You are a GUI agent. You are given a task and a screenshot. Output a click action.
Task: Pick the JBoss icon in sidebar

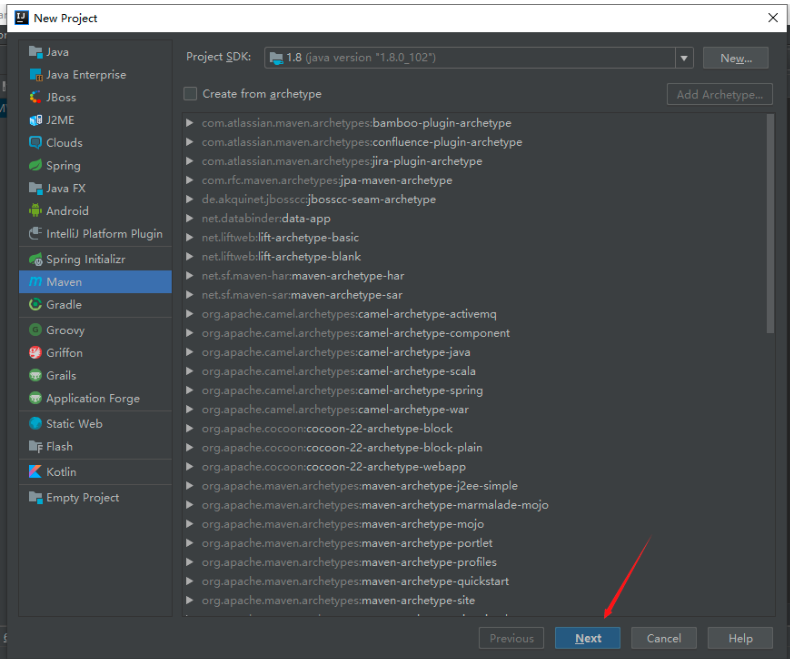click(x=35, y=97)
